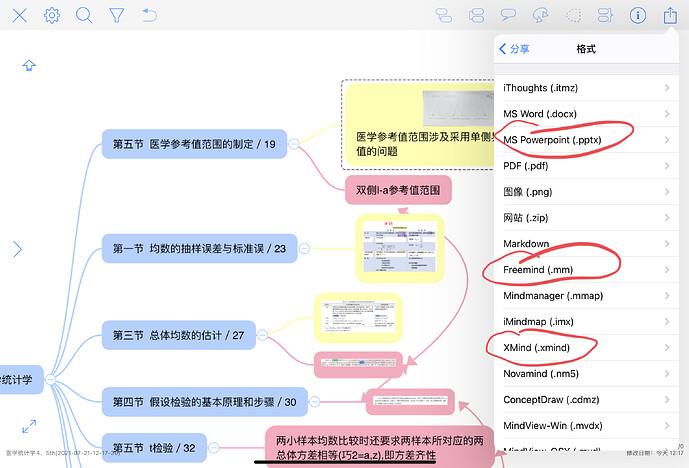Collapse branch of 总体均数的估计 node
This screenshot has height=468, width=689.
(x=262, y=335)
